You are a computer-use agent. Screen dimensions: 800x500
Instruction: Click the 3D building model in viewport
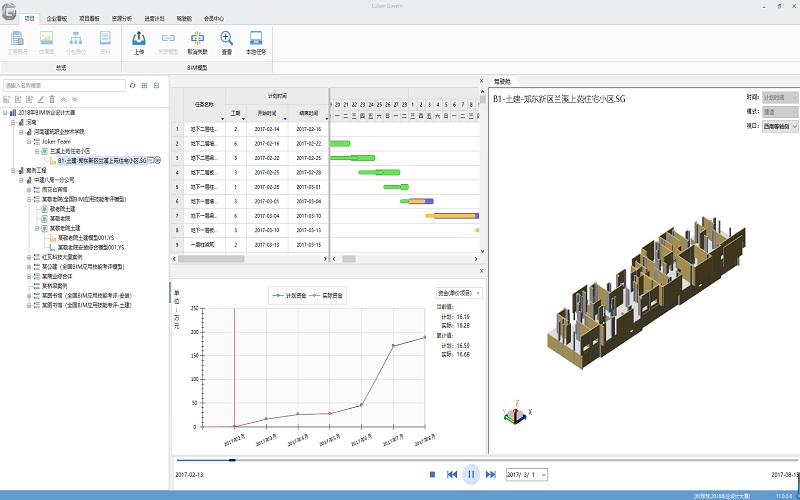(x=648, y=291)
